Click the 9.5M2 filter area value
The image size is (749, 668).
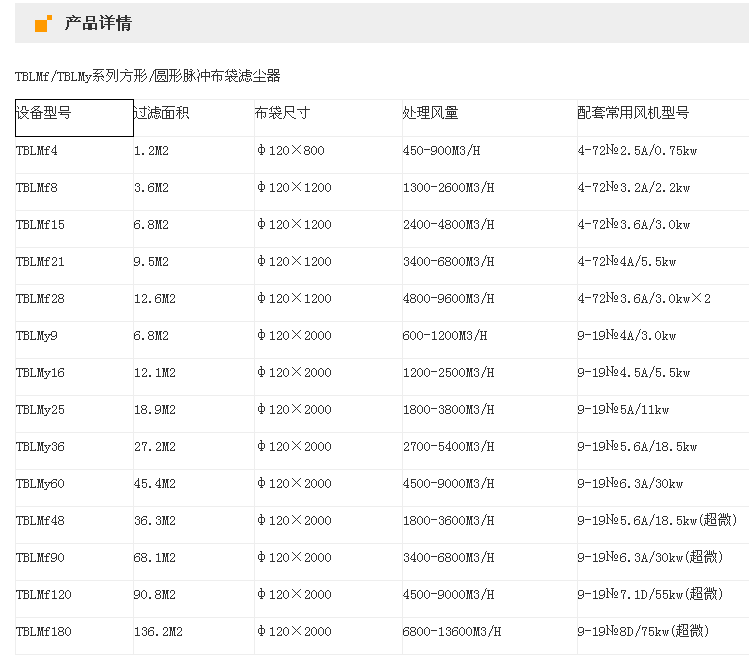click(x=151, y=262)
